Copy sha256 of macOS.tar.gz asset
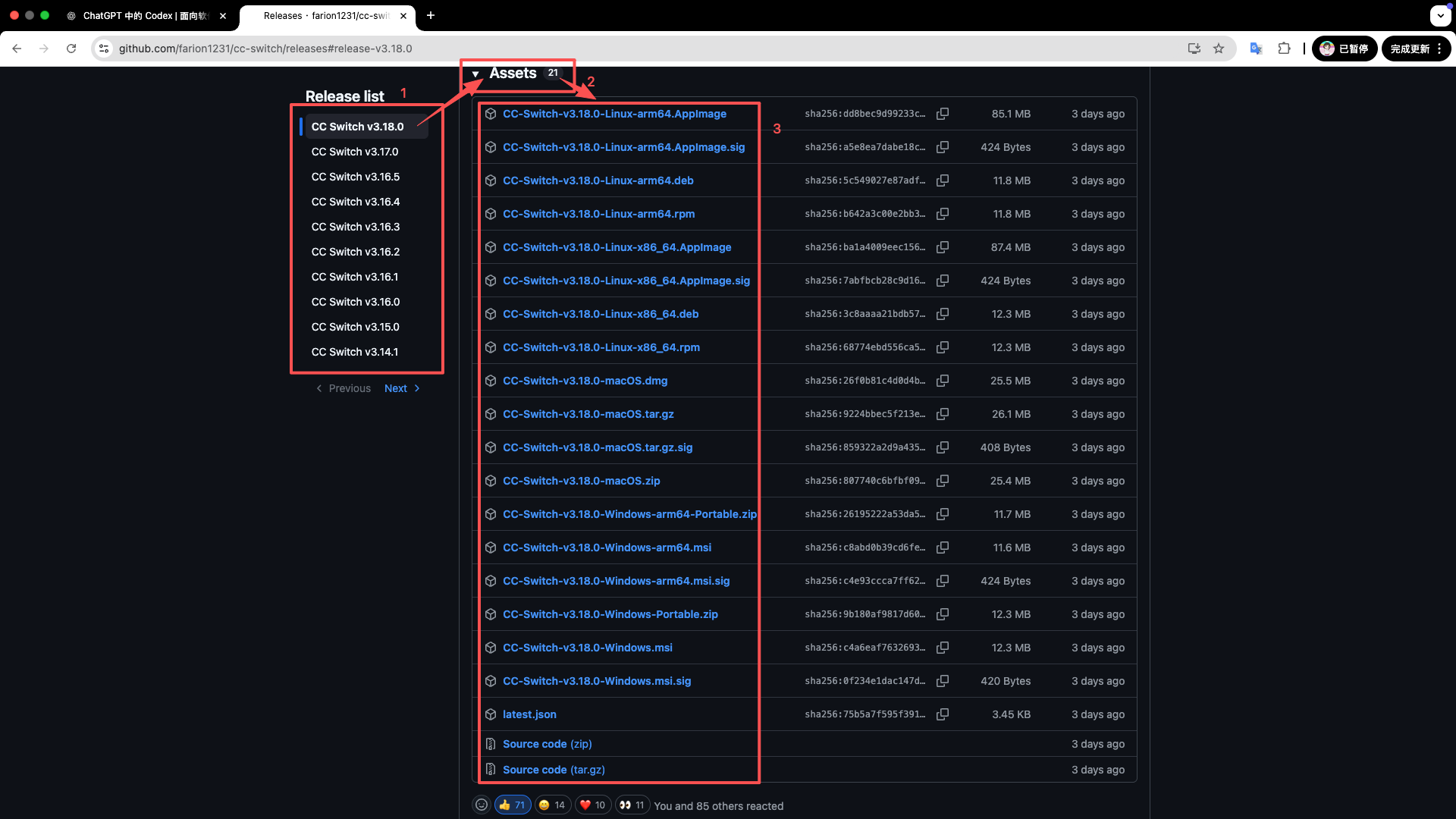The height and width of the screenshot is (819, 1456). [943, 414]
